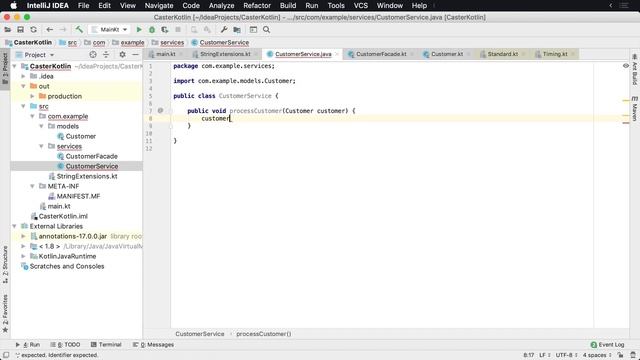Collapse the services package
Image resolution: width=640 pixels, height=360 pixels.
41,146
